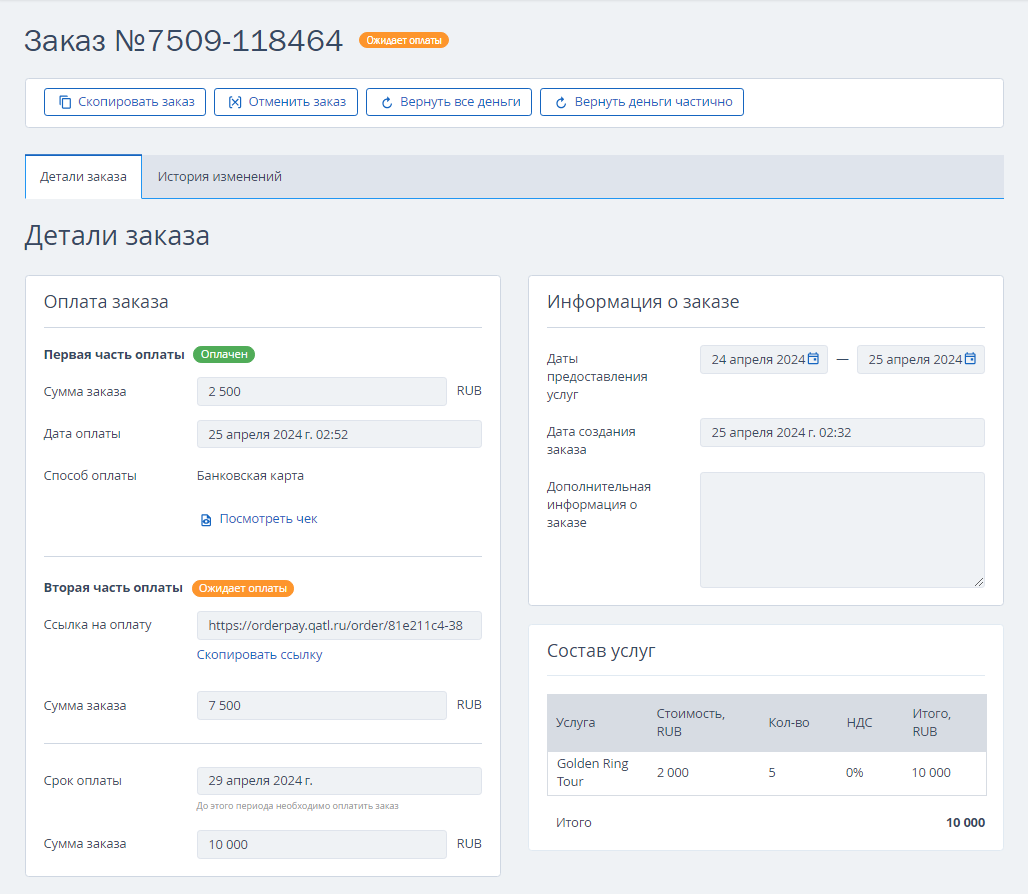The width and height of the screenshot is (1028, 894).
Task: Click the НДС value 0%
Action: (854, 773)
